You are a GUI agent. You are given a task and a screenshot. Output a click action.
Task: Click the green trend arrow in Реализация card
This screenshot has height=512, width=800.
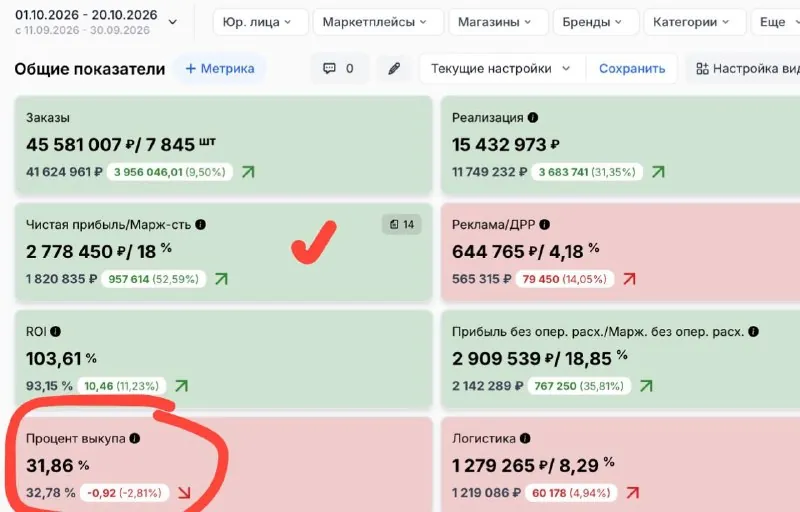[x=658, y=172]
